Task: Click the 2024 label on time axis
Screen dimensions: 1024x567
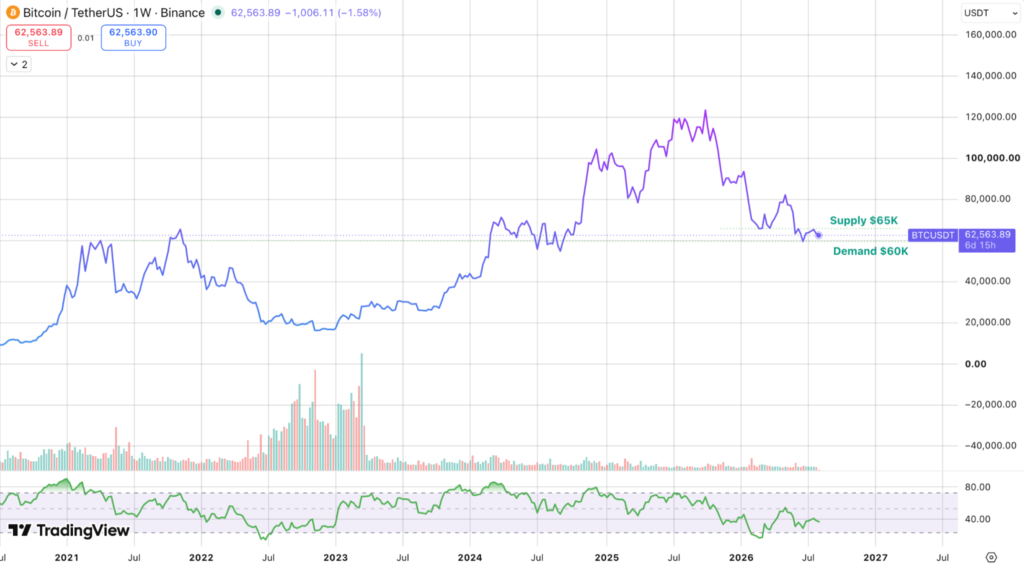Action: [470, 557]
